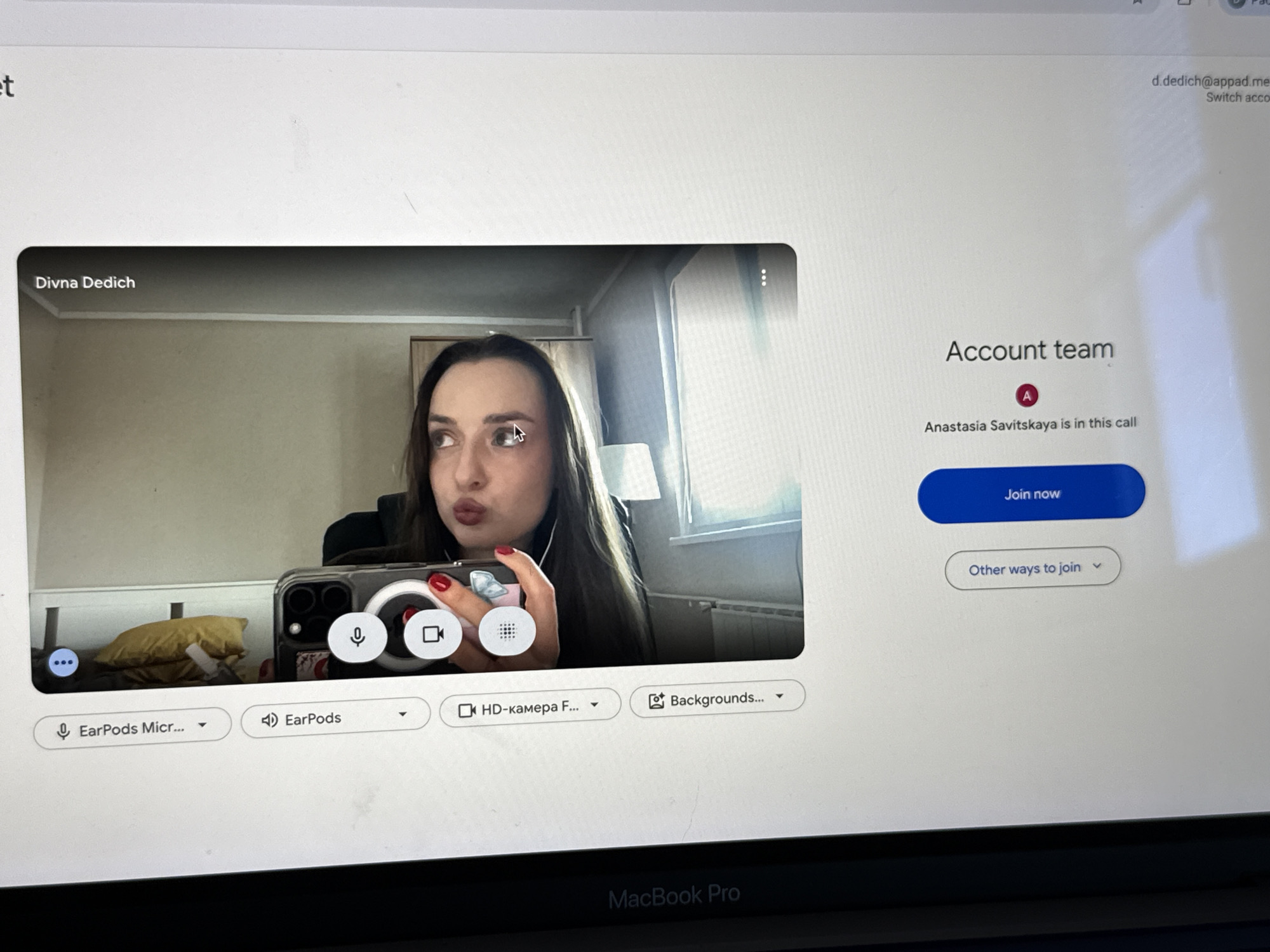Toggle visual effects button on preview
The width and height of the screenshot is (1270, 952).
tap(507, 631)
